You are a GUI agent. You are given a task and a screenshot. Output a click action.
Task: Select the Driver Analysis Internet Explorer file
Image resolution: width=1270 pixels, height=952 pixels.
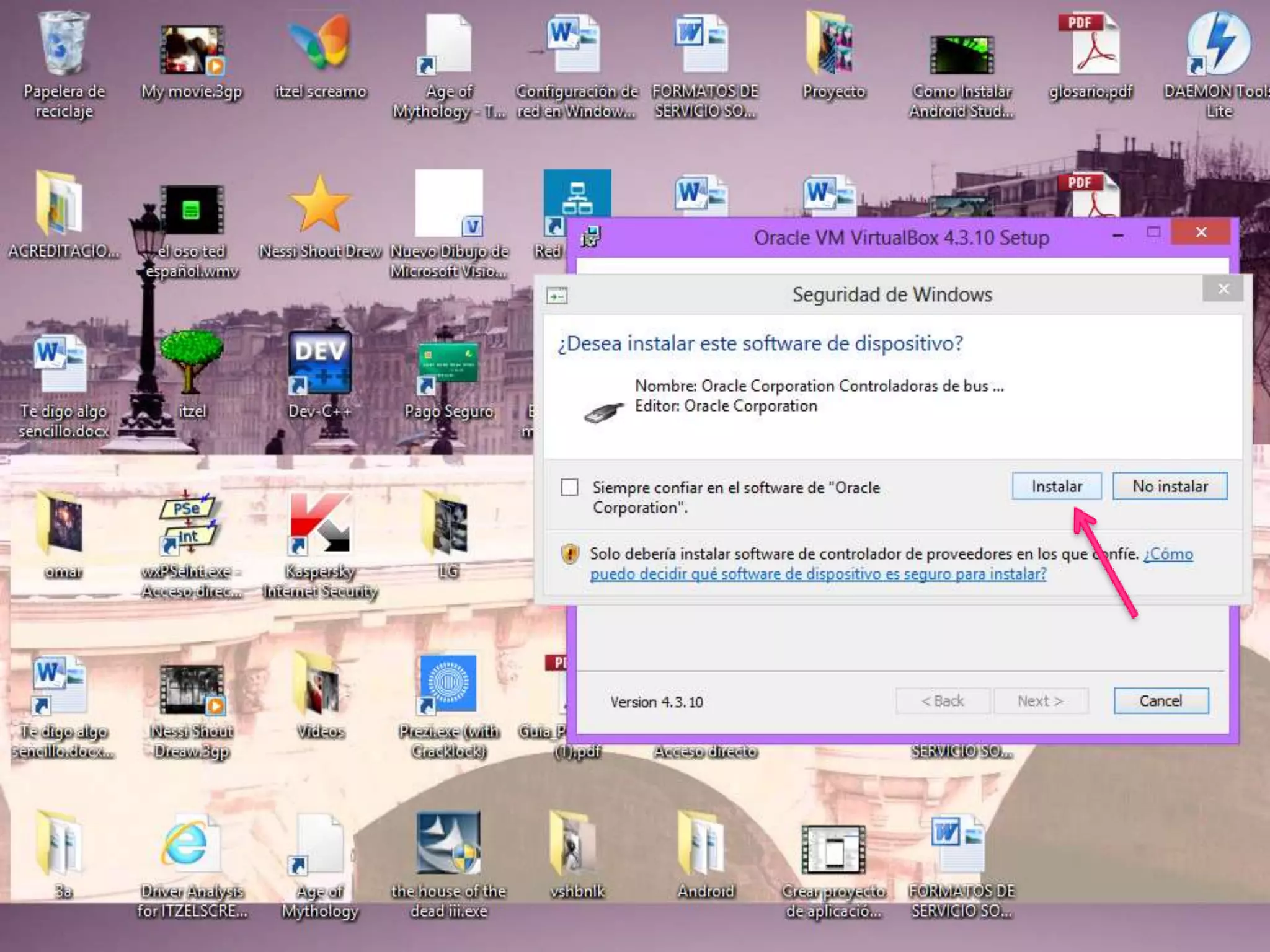189,844
